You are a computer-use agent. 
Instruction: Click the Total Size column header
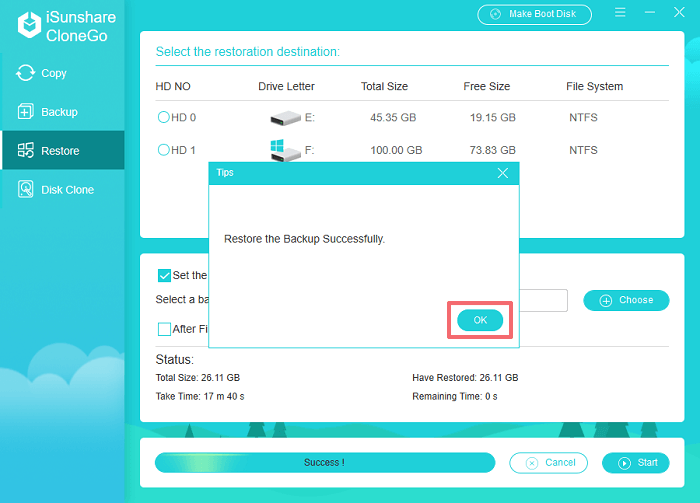[384, 87]
